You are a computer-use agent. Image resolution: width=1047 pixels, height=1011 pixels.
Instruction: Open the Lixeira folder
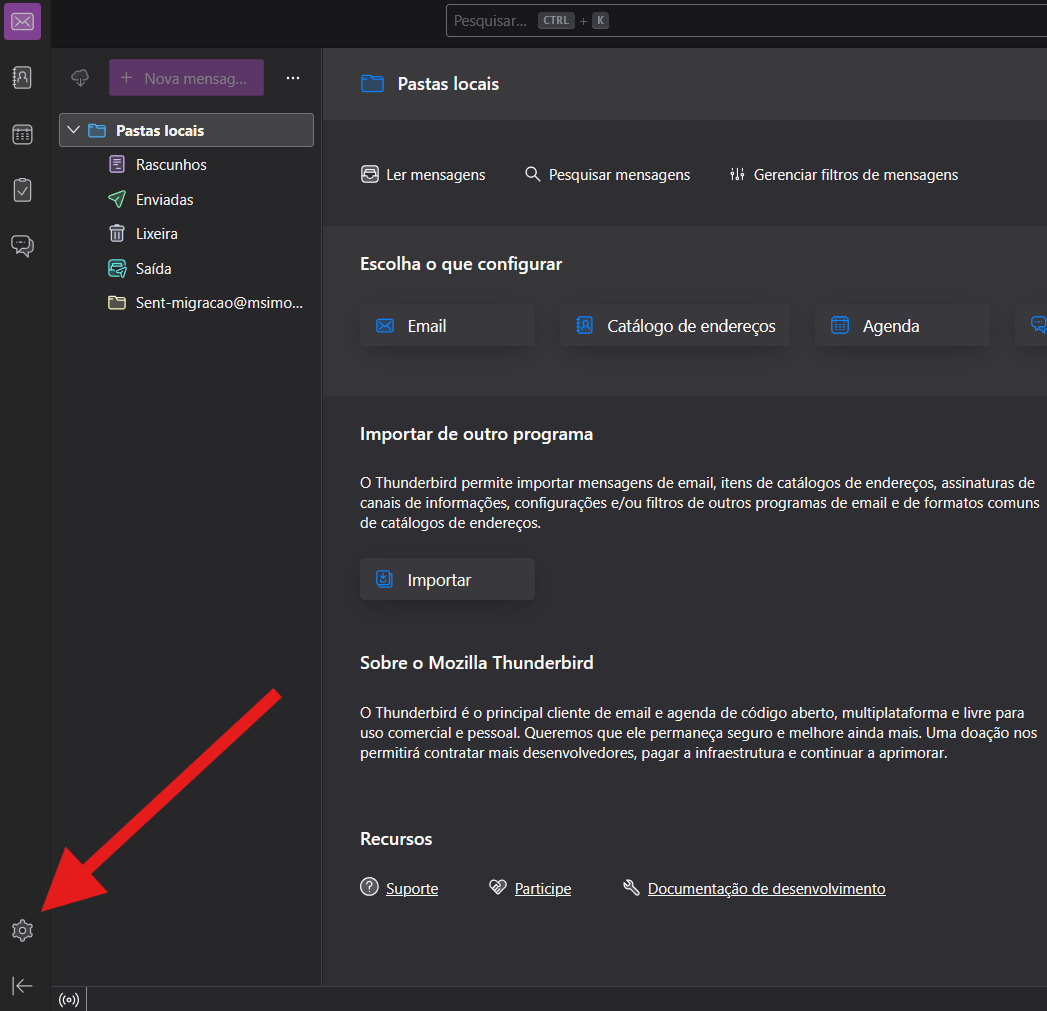pos(156,233)
